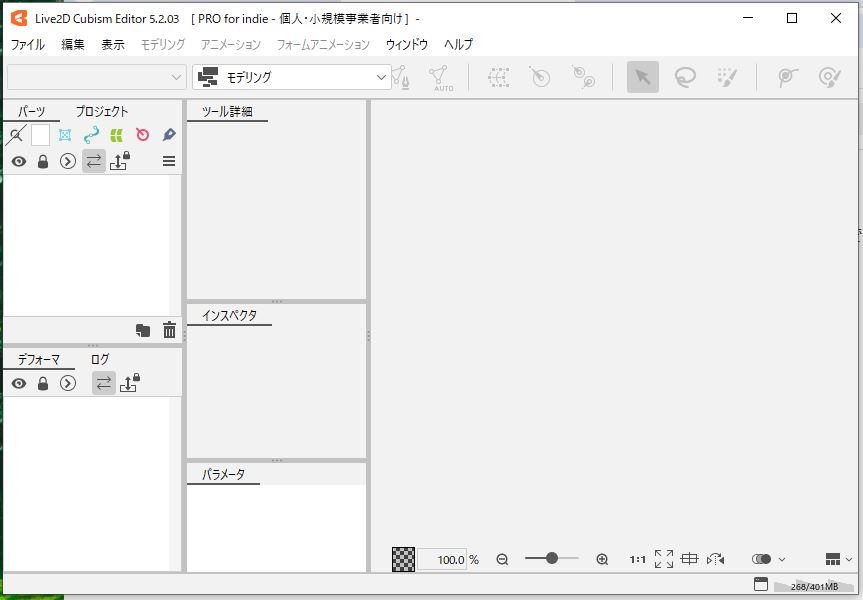Screen dimensions: 863x600
Task: Switch to the デフォーマ tab
Action: tap(39, 359)
